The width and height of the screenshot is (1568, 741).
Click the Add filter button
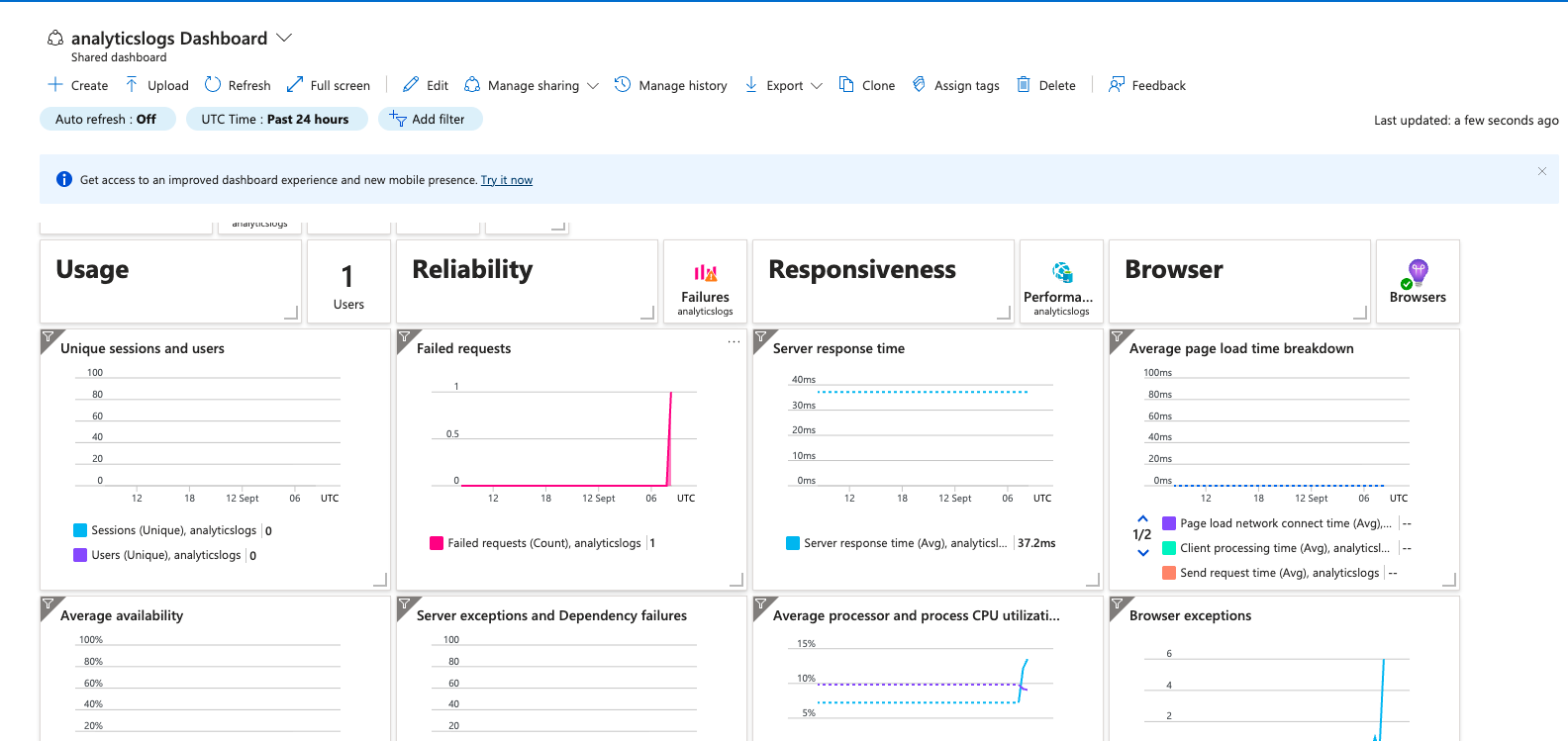tap(430, 119)
